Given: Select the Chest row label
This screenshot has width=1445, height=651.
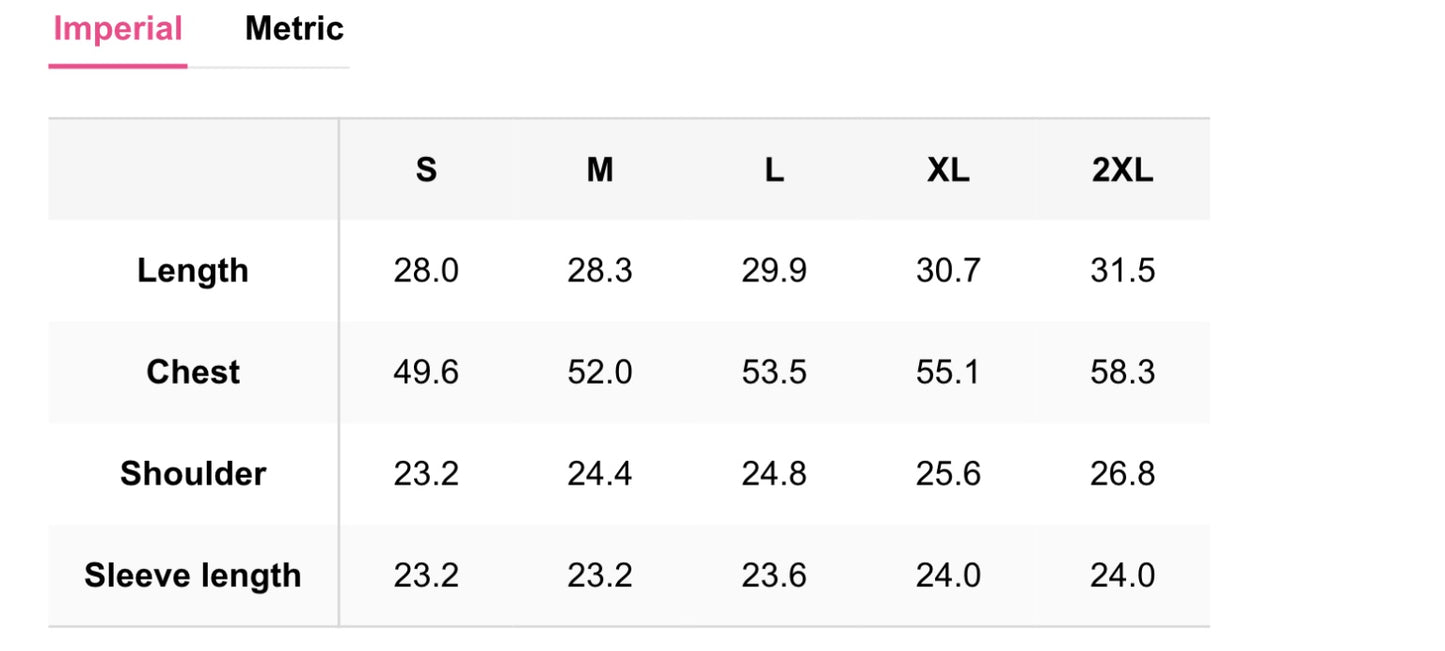Looking at the screenshot, I should (193, 372).
